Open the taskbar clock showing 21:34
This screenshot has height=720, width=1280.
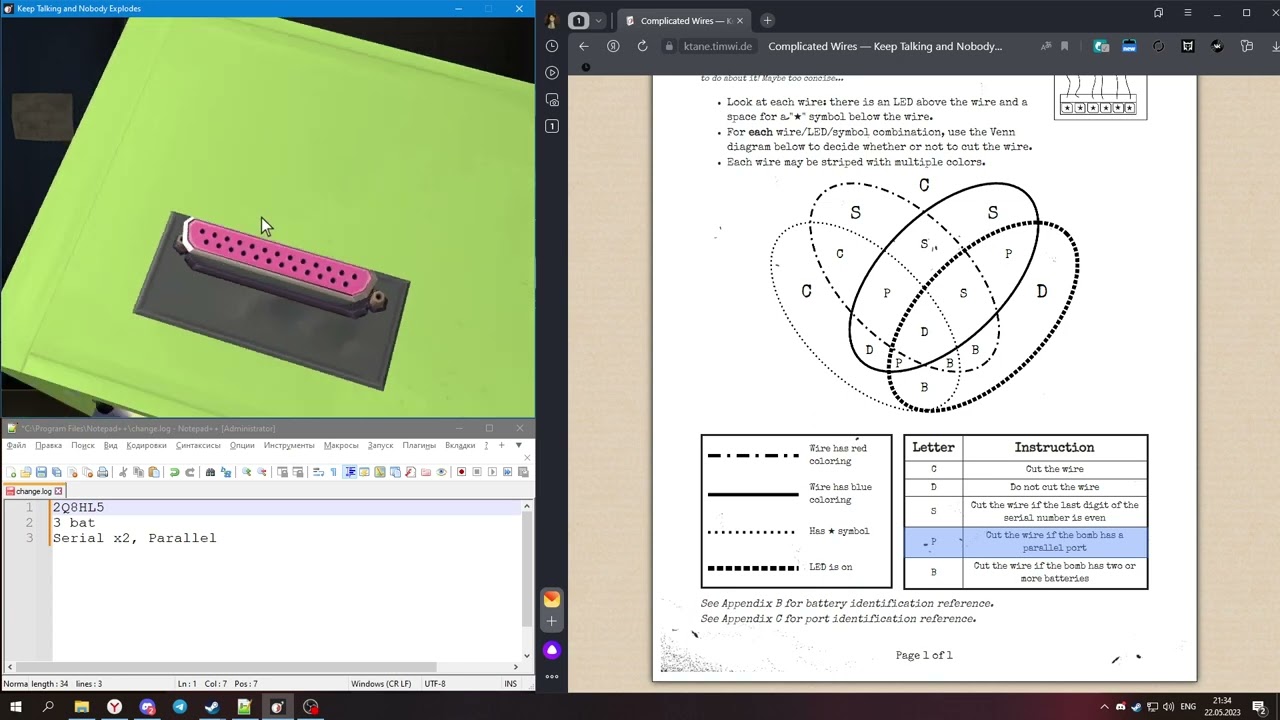pos(1222,707)
